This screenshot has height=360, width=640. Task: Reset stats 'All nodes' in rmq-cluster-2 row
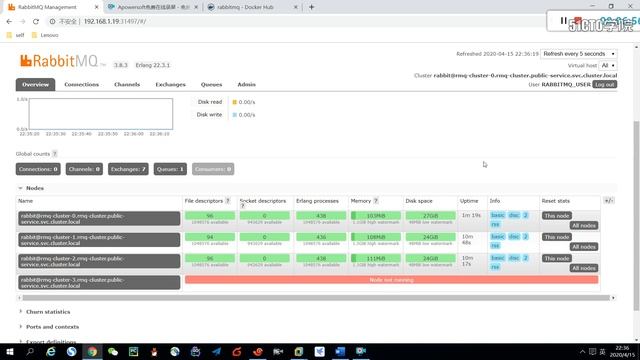[584, 268]
